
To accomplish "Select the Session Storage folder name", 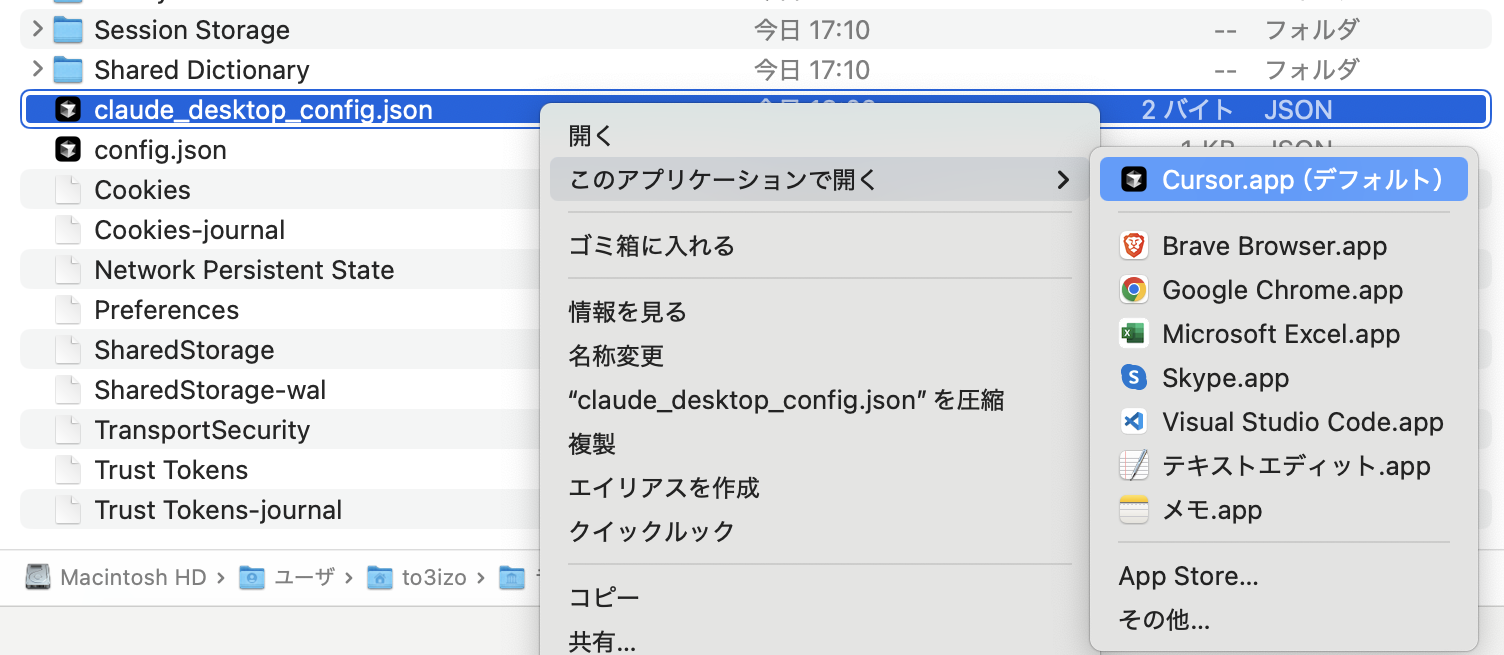I will pyautogui.click(x=192, y=30).
